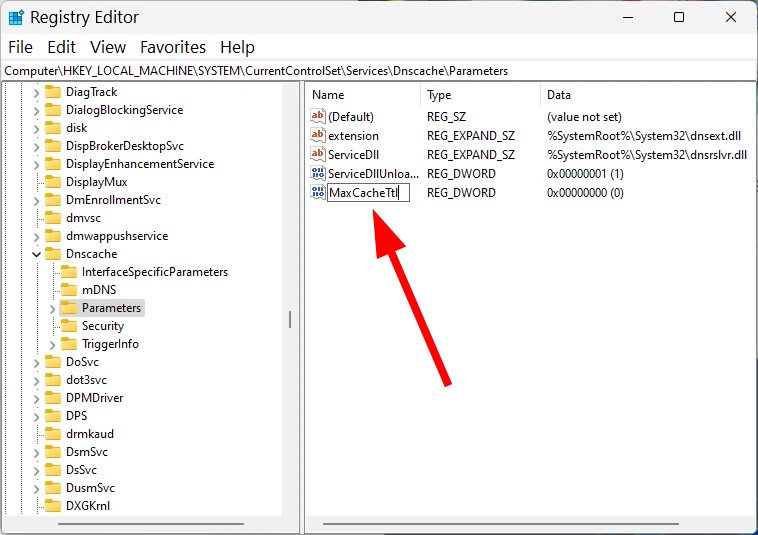Open the Favorites menu
Screen dimensions: 758x535
point(173,47)
